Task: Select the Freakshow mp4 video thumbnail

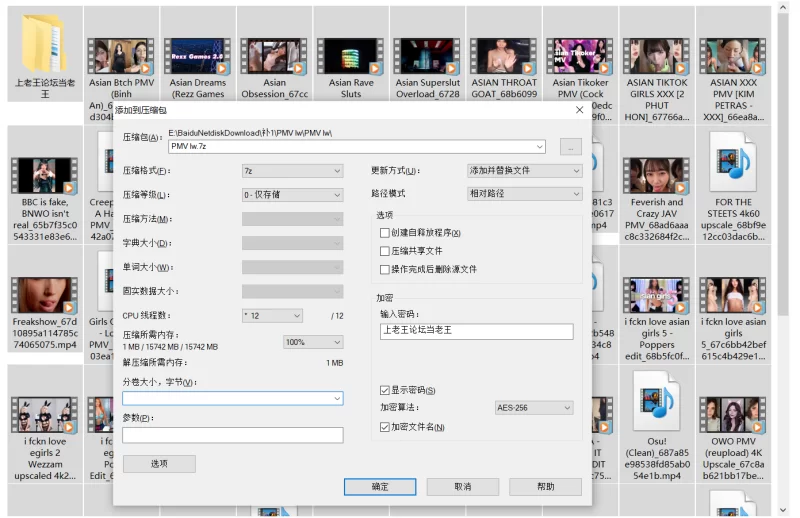Action: tap(44, 295)
